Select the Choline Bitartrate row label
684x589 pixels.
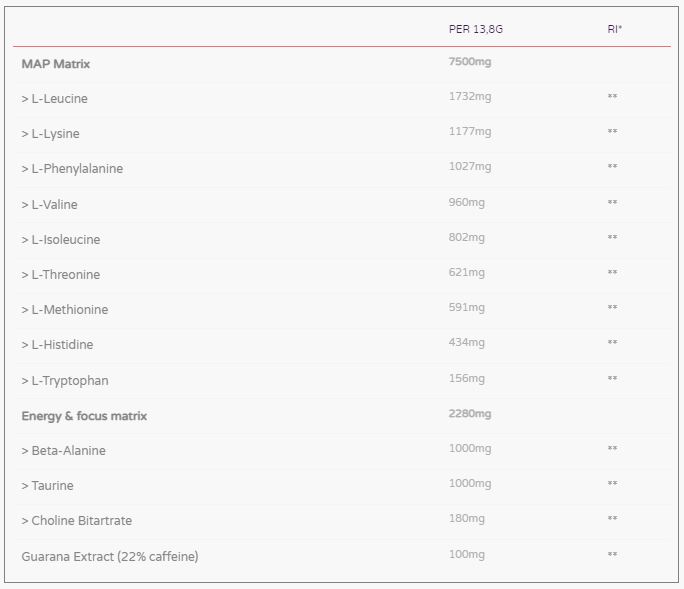tap(77, 521)
